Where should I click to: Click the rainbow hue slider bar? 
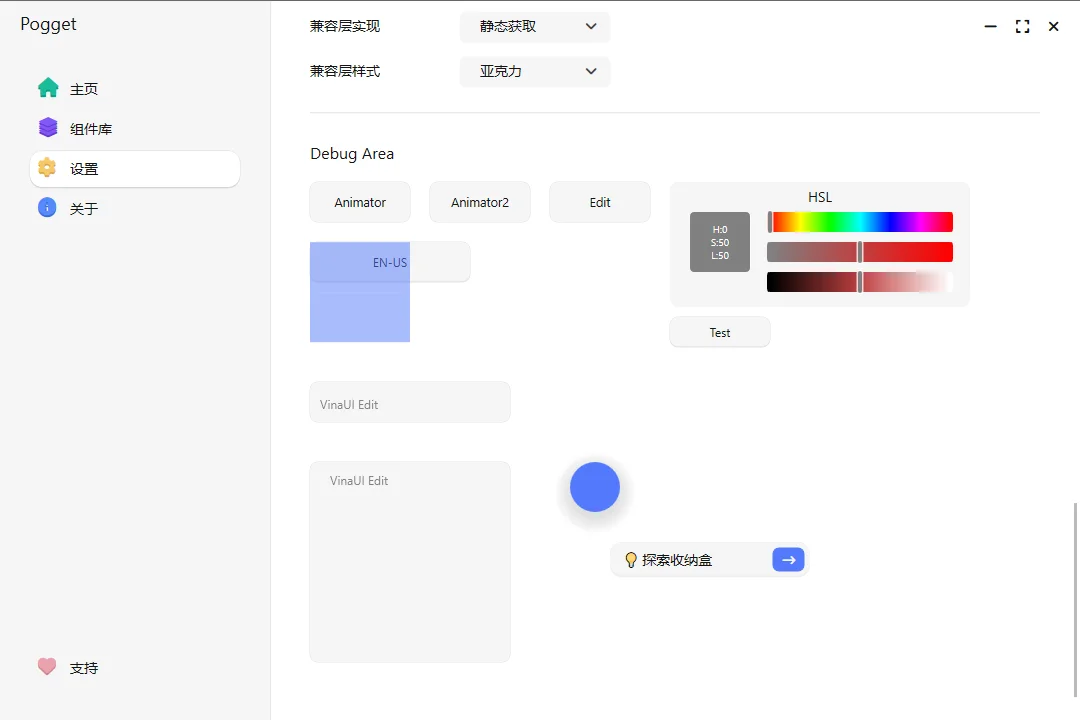[860, 222]
